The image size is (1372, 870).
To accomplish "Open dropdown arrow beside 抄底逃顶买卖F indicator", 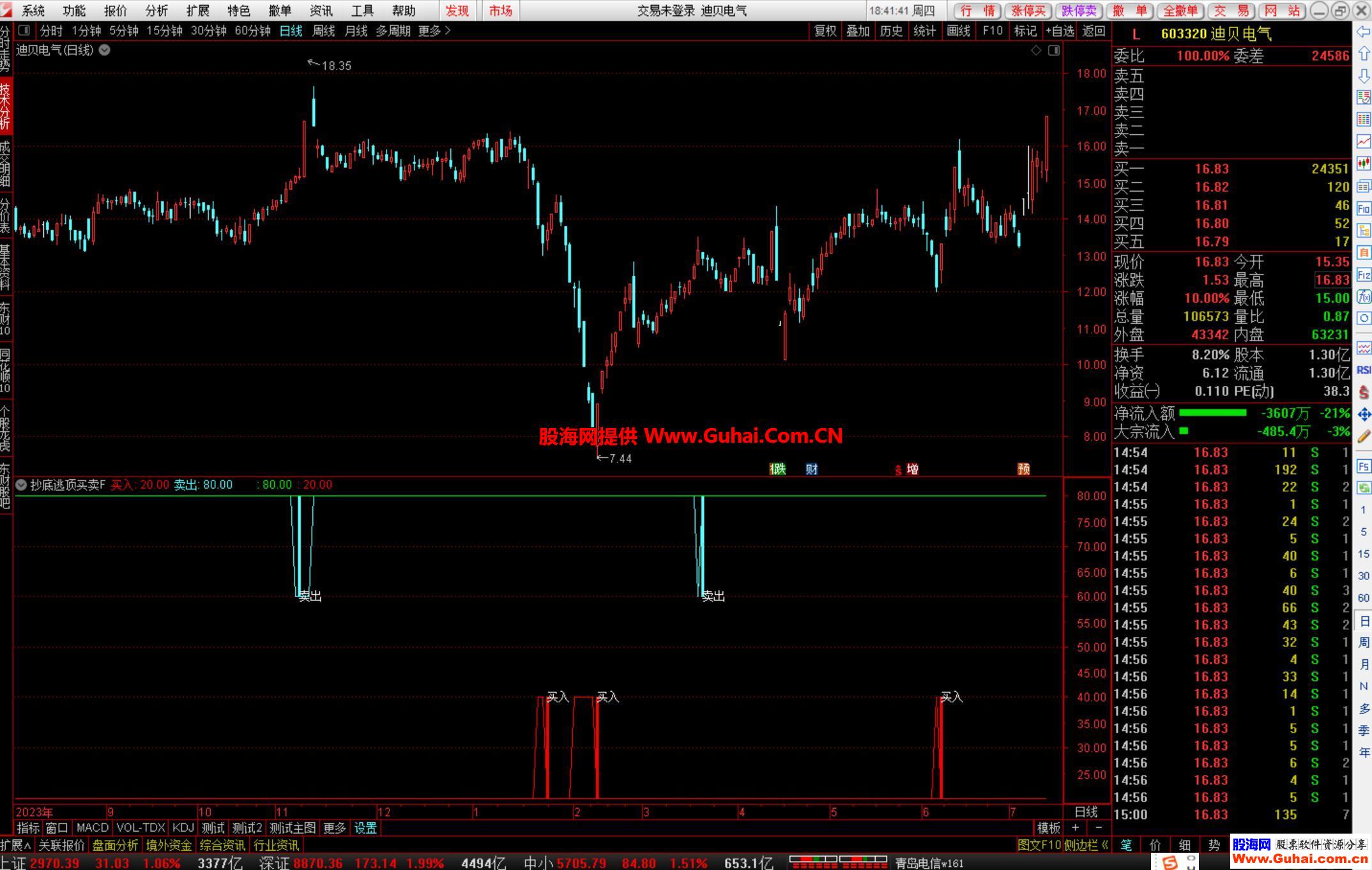I will point(21,485).
